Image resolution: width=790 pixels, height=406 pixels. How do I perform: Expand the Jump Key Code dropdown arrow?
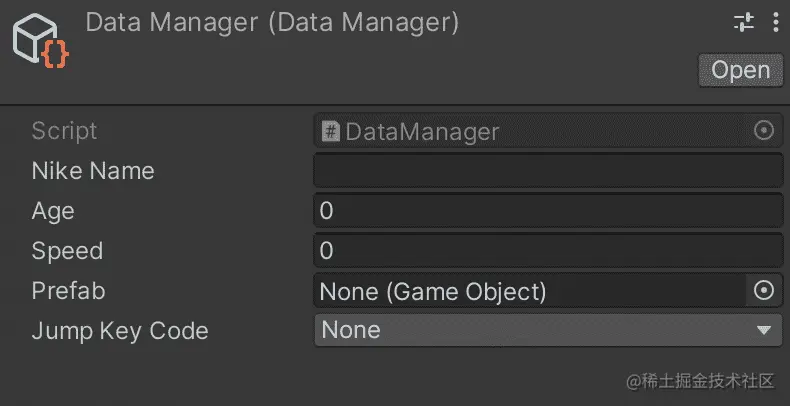[764, 330]
